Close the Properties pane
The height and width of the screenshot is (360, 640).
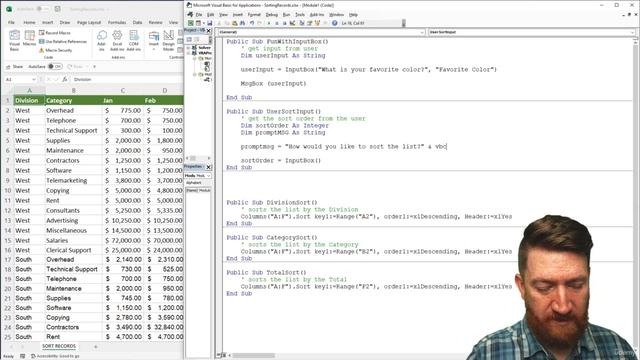click(209, 167)
